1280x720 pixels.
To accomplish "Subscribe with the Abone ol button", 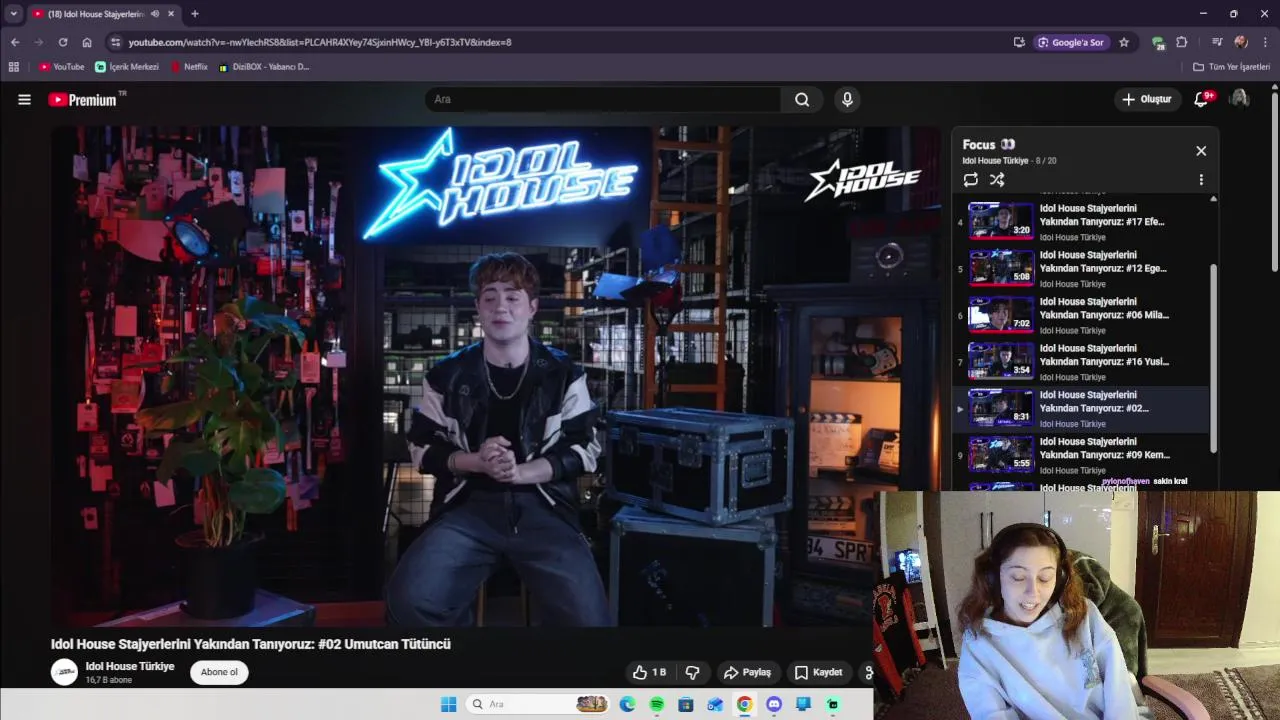I will [x=219, y=672].
